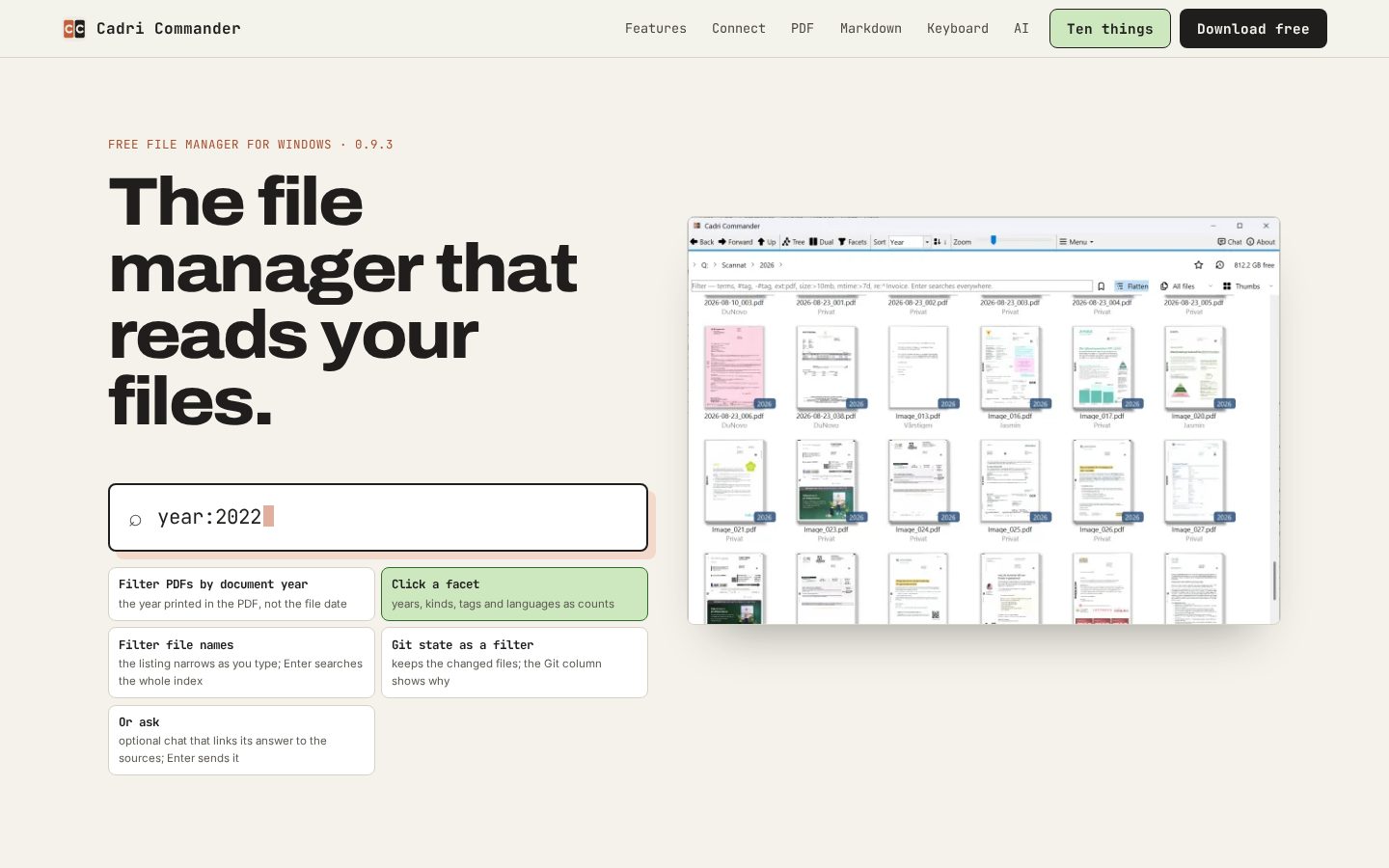Viewport: 1389px width, 868px height.
Task: Open the Sort combo box showing Year
Action: tap(909, 242)
